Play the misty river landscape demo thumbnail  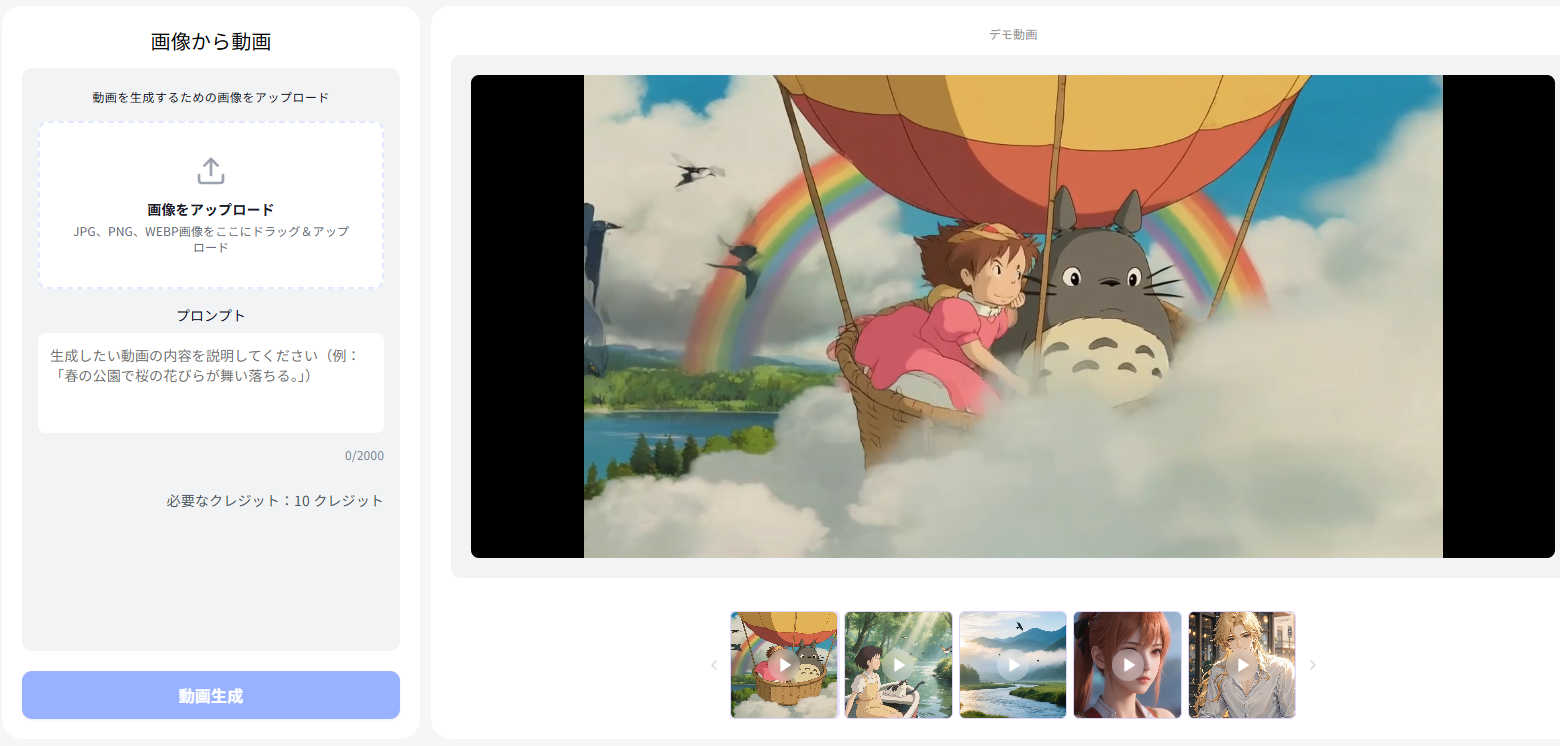pyautogui.click(x=1013, y=665)
